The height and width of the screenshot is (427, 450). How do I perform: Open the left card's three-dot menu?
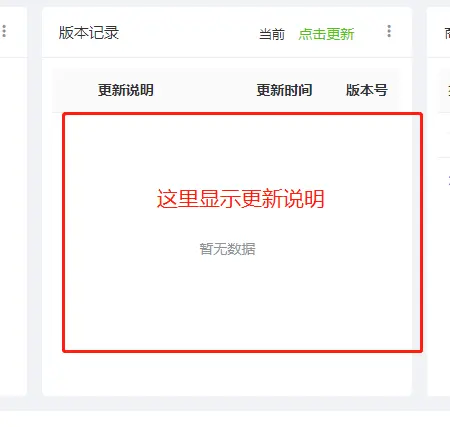[x=4, y=31]
